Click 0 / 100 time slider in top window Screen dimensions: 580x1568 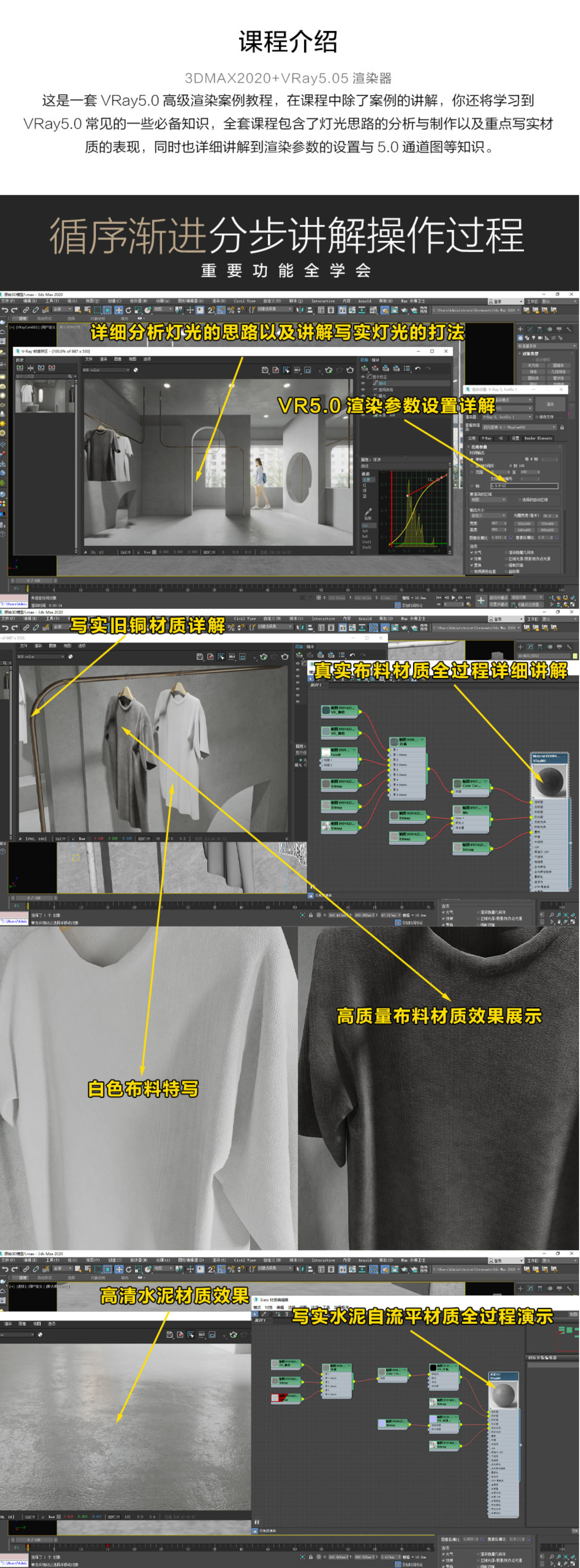[x=33, y=581]
